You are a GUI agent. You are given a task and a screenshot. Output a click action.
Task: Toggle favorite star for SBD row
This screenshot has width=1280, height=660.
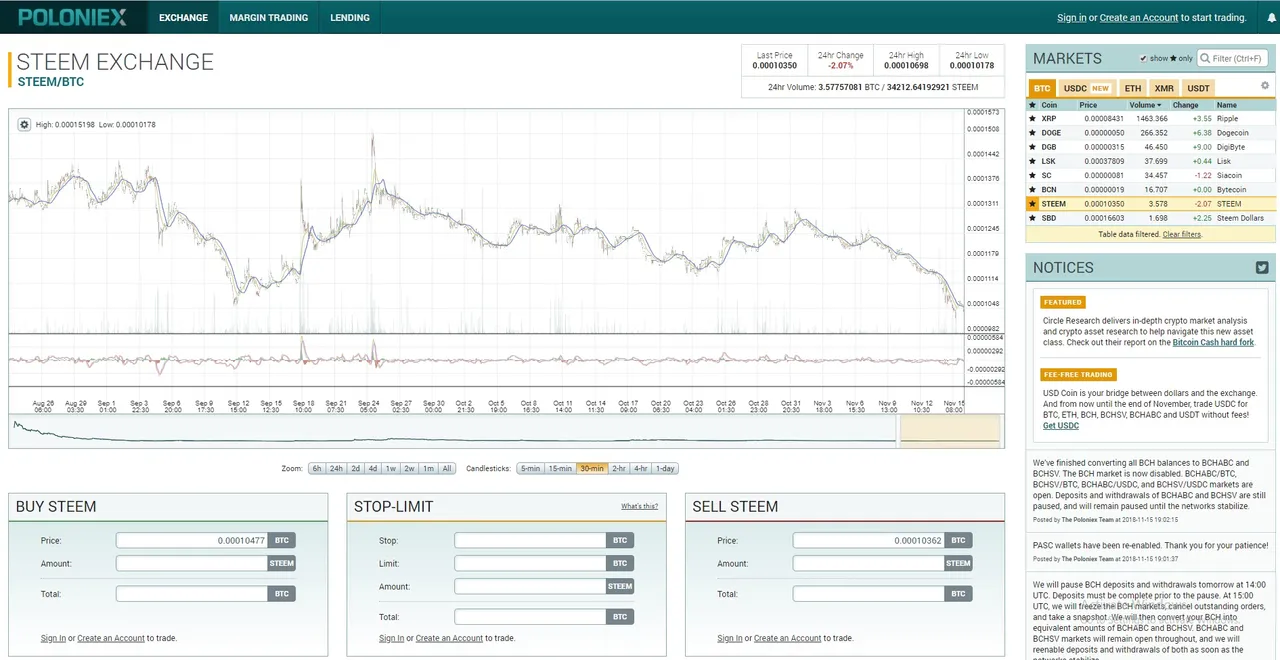point(1033,218)
